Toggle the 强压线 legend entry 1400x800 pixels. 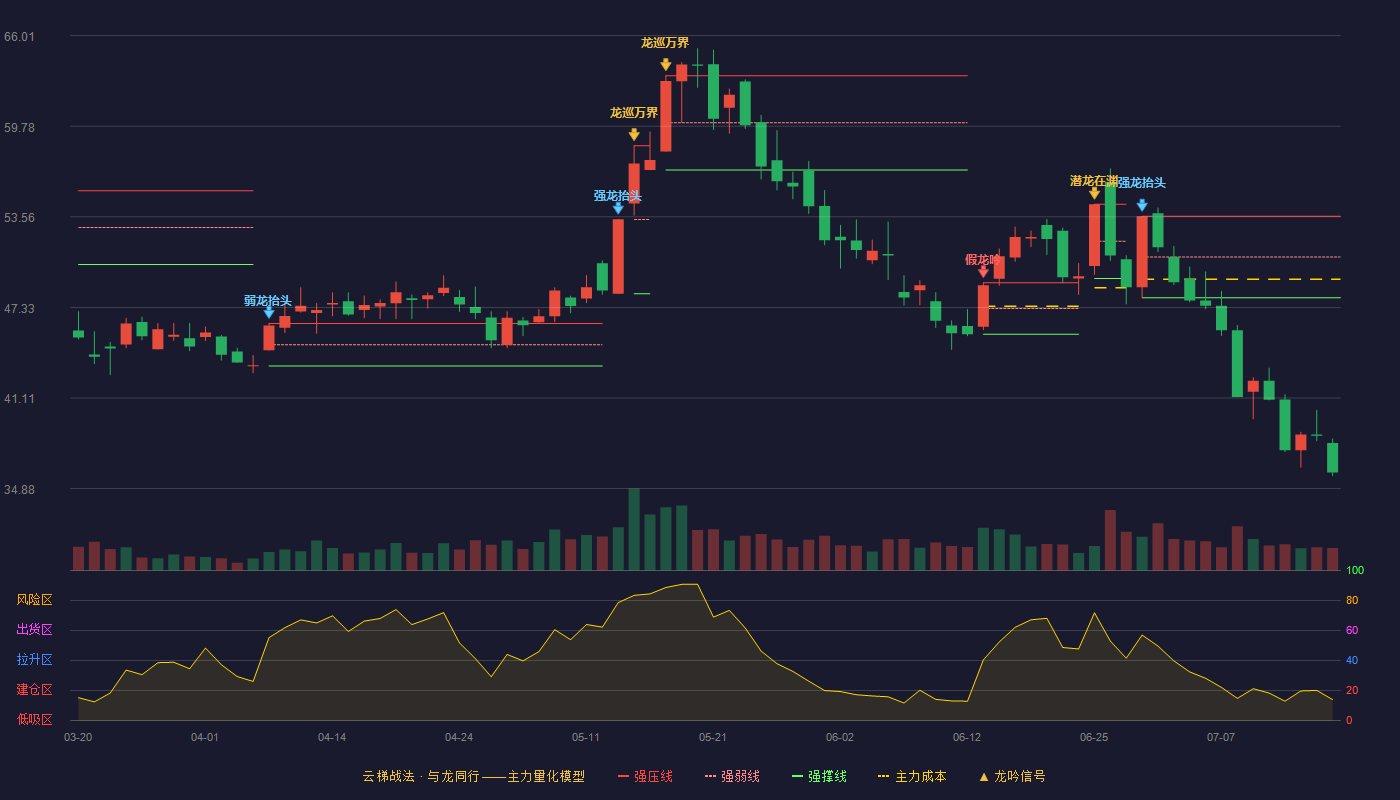[x=645, y=776]
